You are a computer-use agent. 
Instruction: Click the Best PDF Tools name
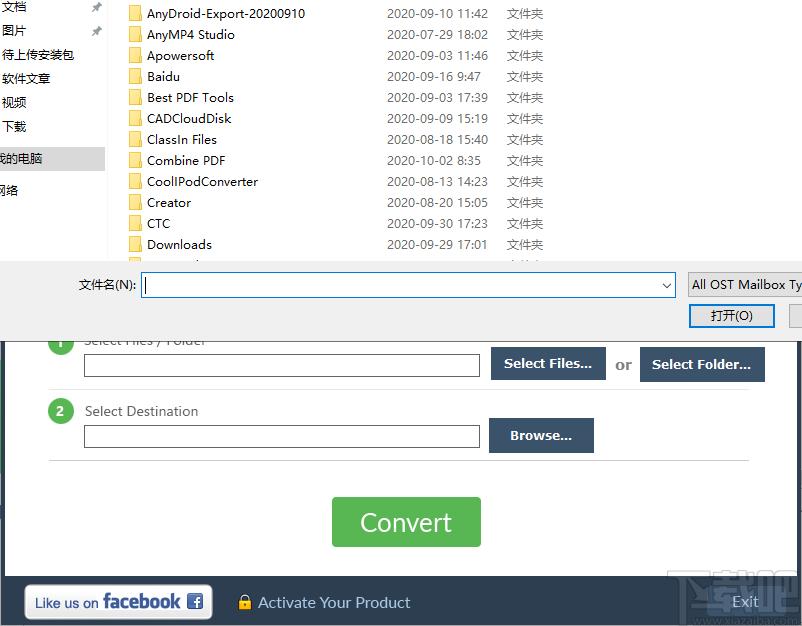tap(190, 98)
